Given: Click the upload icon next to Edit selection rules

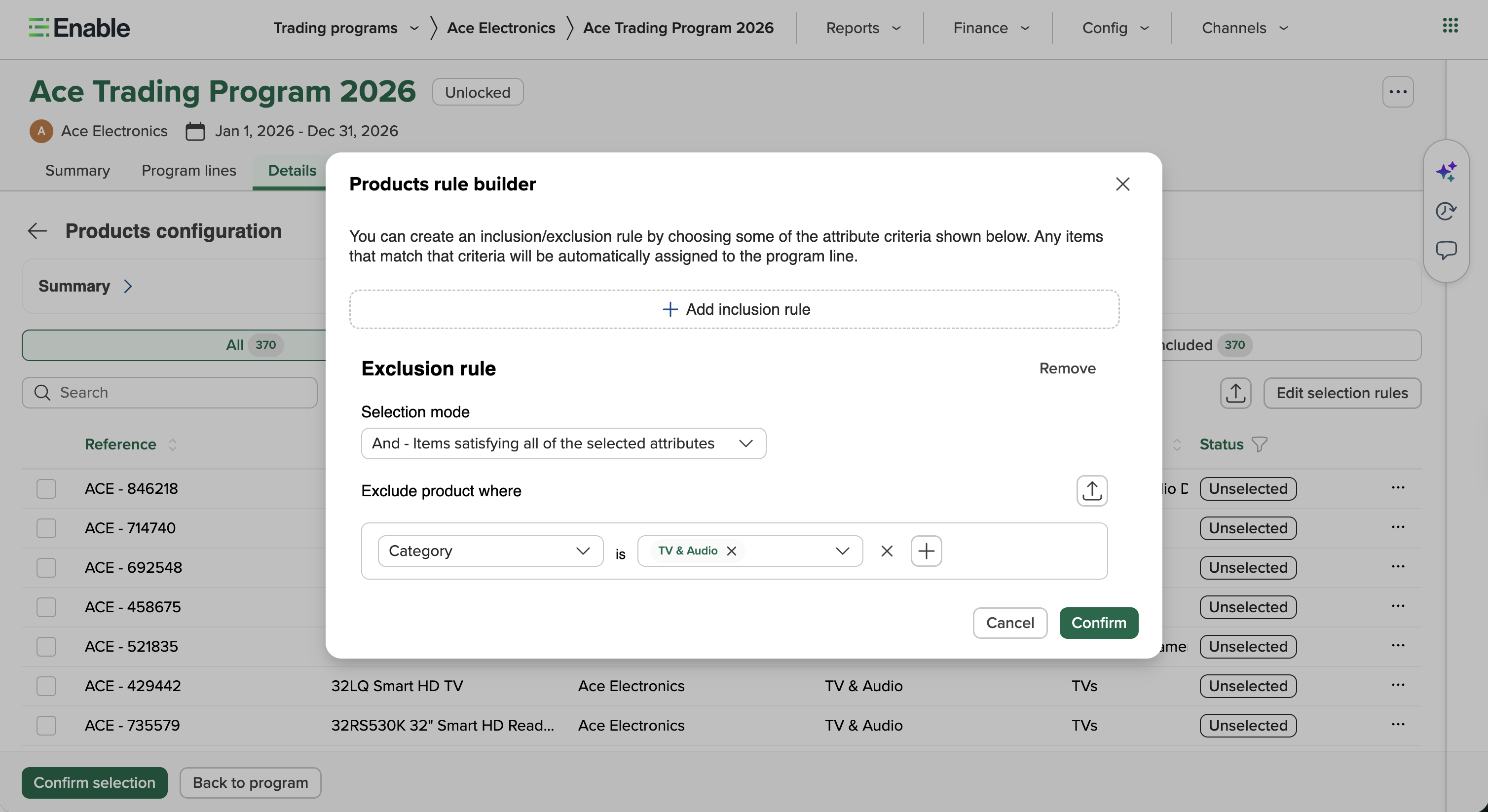Looking at the screenshot, I should pyautogui.click(x=1235, y=393).
